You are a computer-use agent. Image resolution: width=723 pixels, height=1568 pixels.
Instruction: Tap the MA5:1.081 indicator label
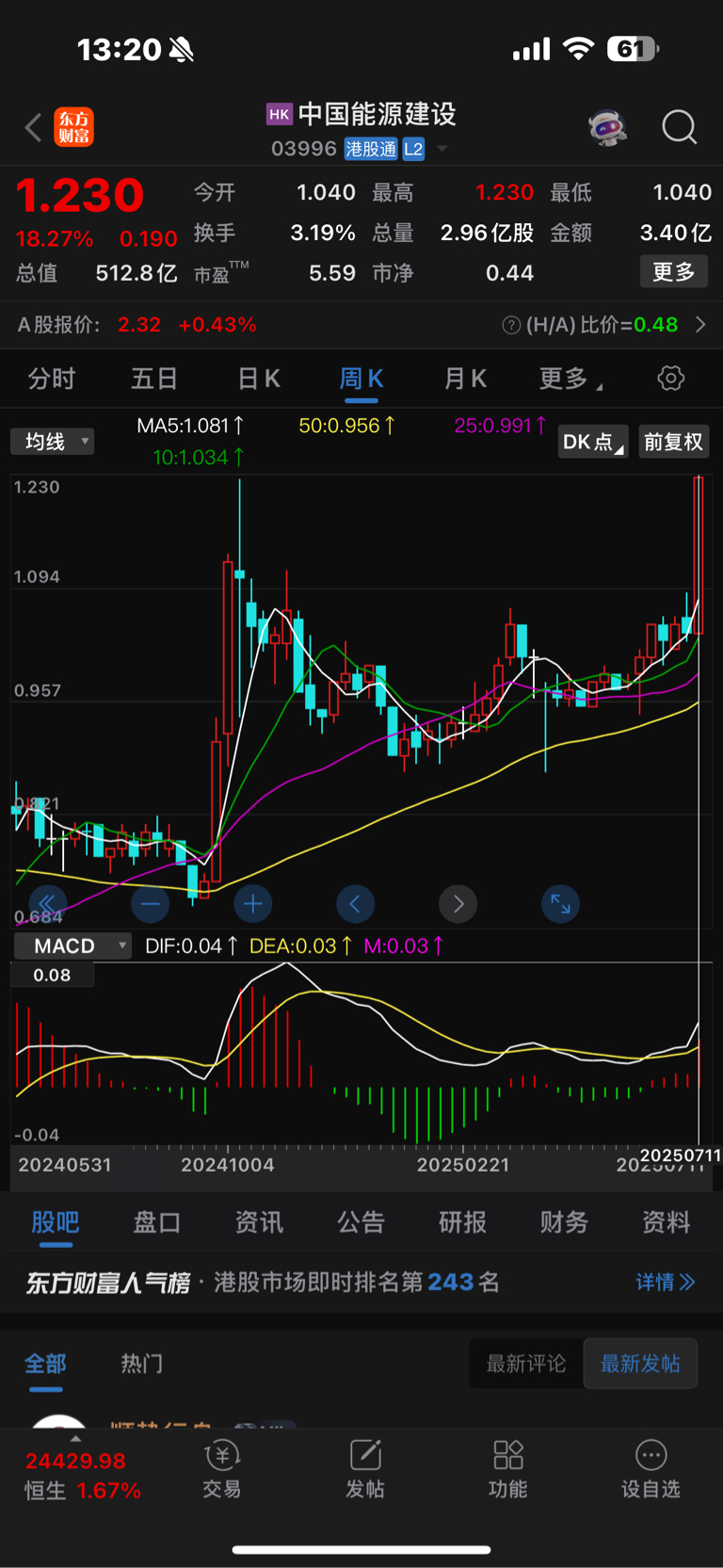pyautogui.click(x=190, y=426)
